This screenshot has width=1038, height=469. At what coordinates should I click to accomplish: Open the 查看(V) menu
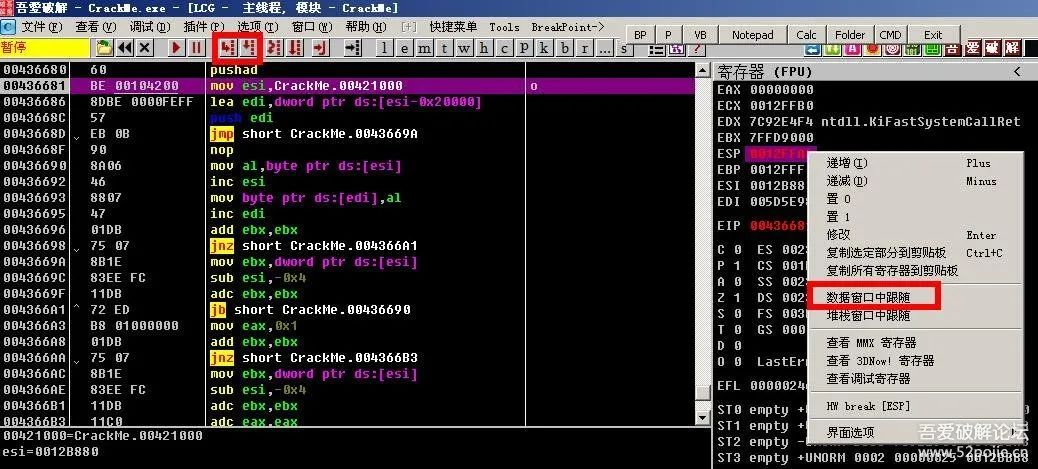[x=95, y=26]
